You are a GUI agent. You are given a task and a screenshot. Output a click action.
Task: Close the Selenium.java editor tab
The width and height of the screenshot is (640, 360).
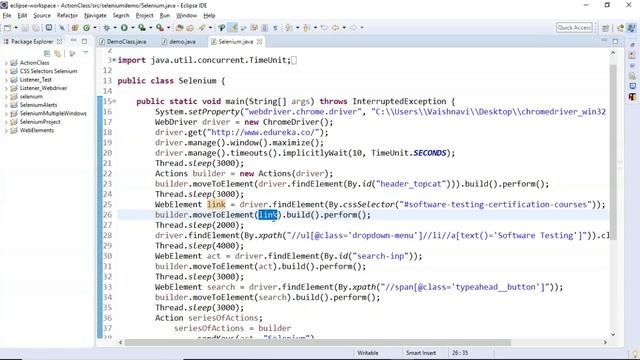[259, 42]
